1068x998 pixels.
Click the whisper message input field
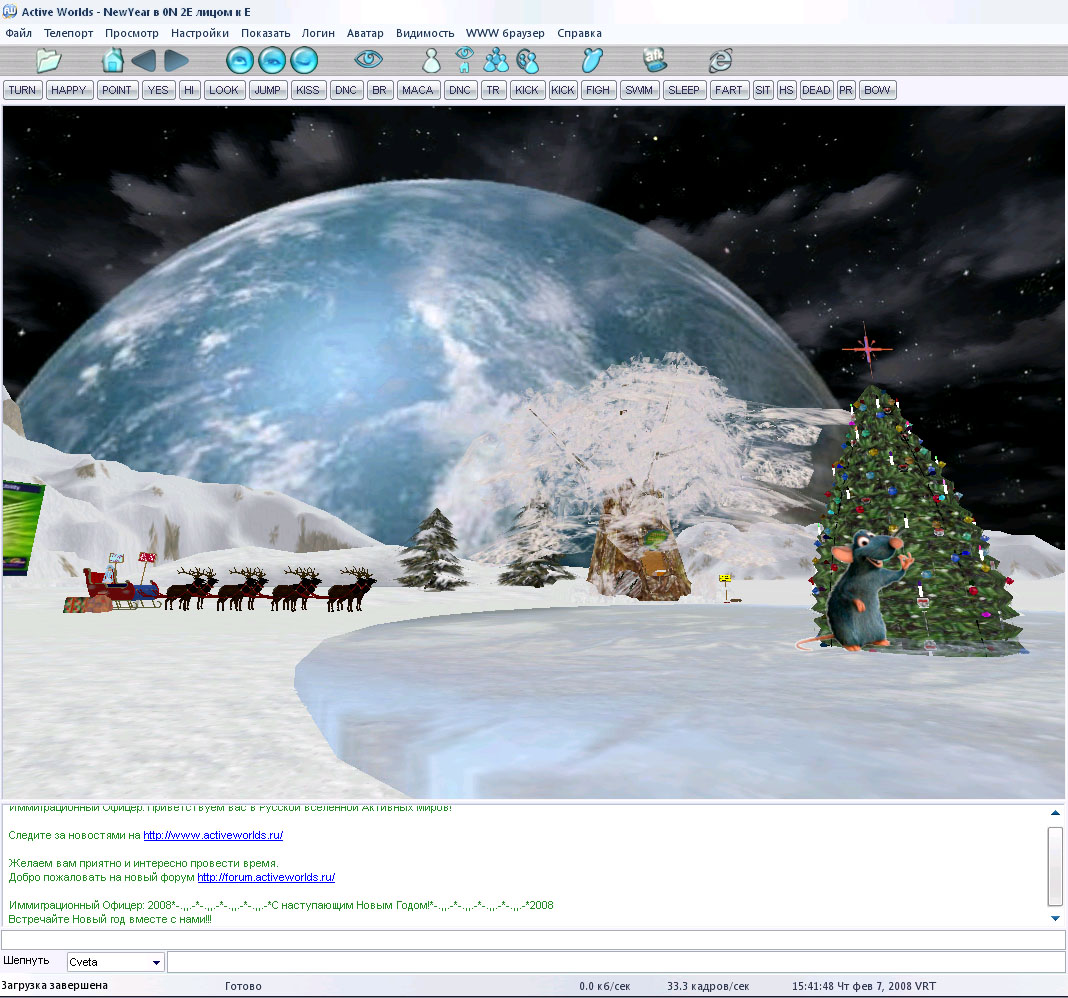tap(616, 962)
